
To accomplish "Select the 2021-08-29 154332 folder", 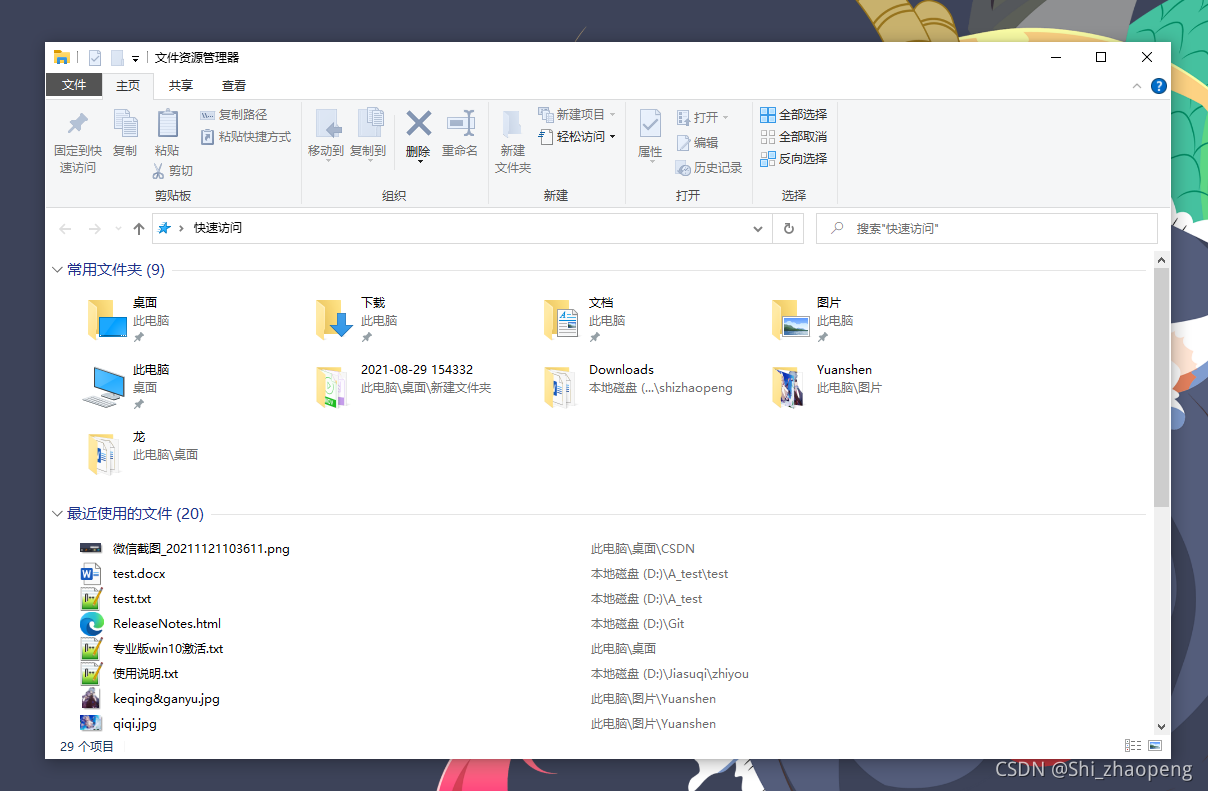I will click(x=405, y=387).
